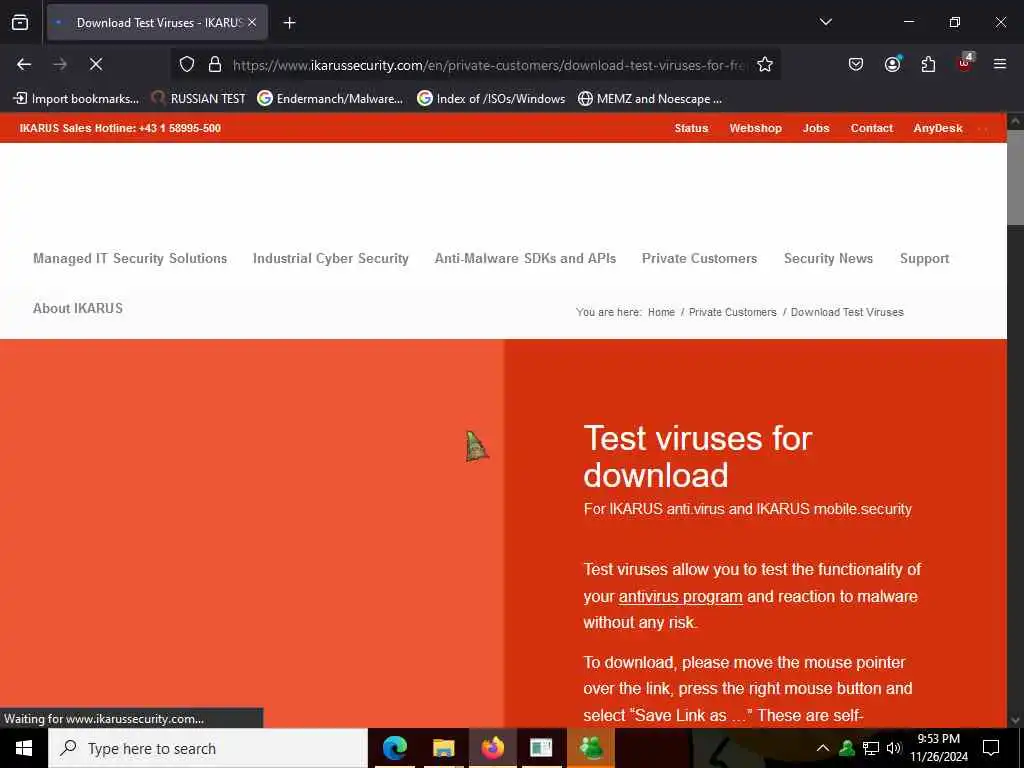The width and height of the screenshot is (1024, 768).
Task: Launch Microsoft Edge from taskbar
Action: (x=394, y=748)
